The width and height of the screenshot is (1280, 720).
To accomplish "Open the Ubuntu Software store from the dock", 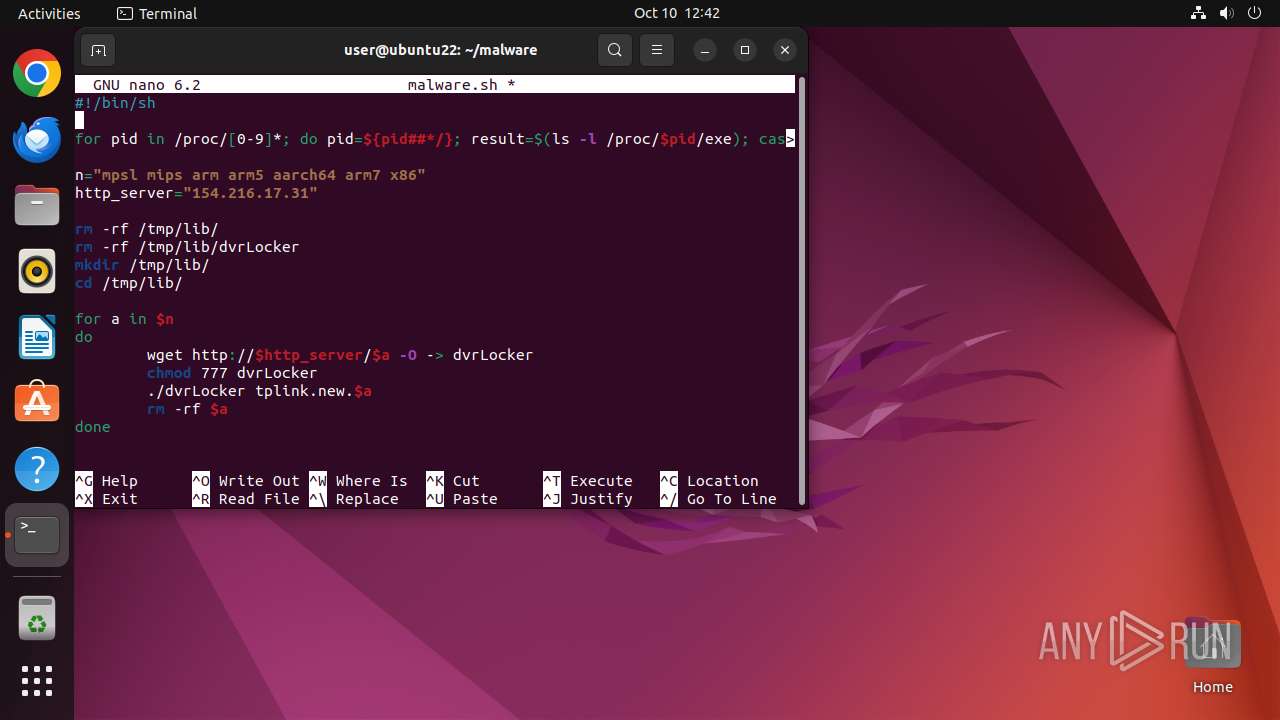I will [37, 403].
